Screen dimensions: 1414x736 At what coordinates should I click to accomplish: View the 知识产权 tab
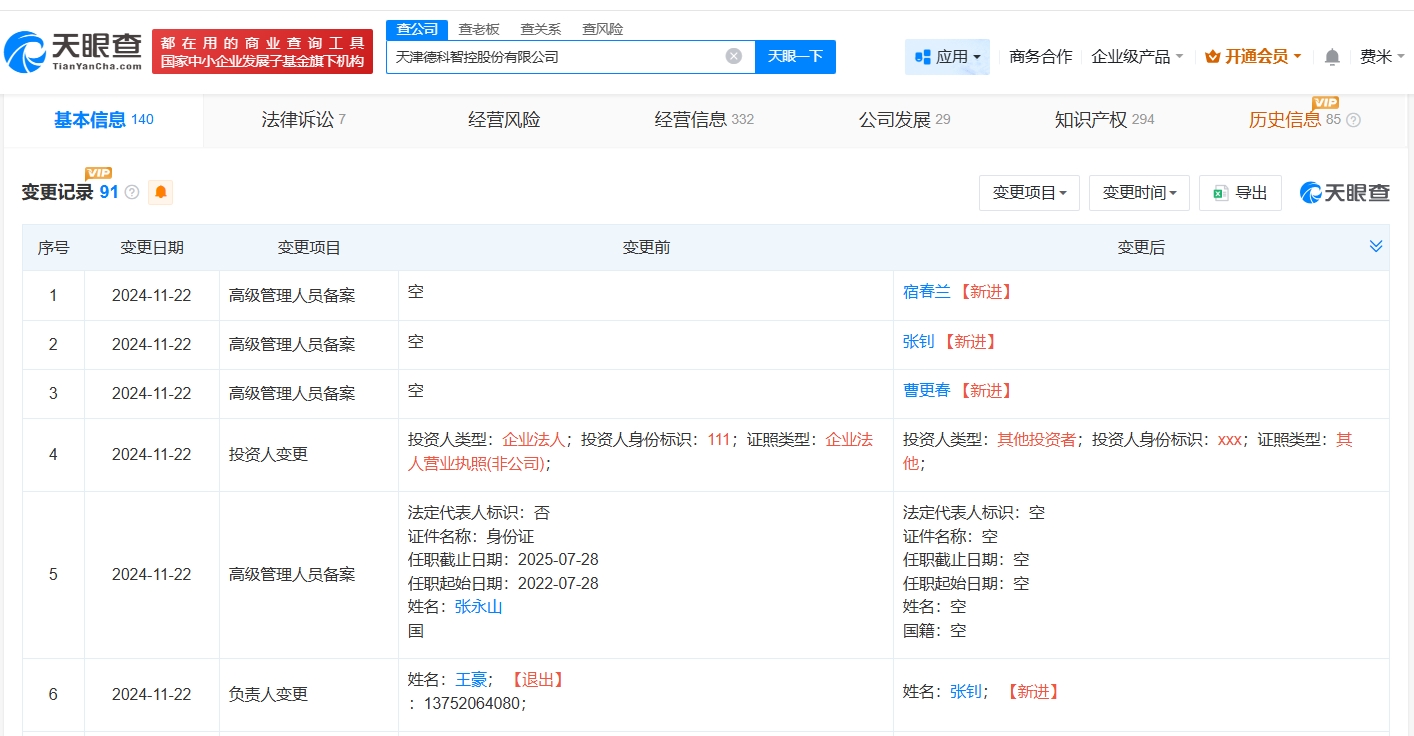1104,120
